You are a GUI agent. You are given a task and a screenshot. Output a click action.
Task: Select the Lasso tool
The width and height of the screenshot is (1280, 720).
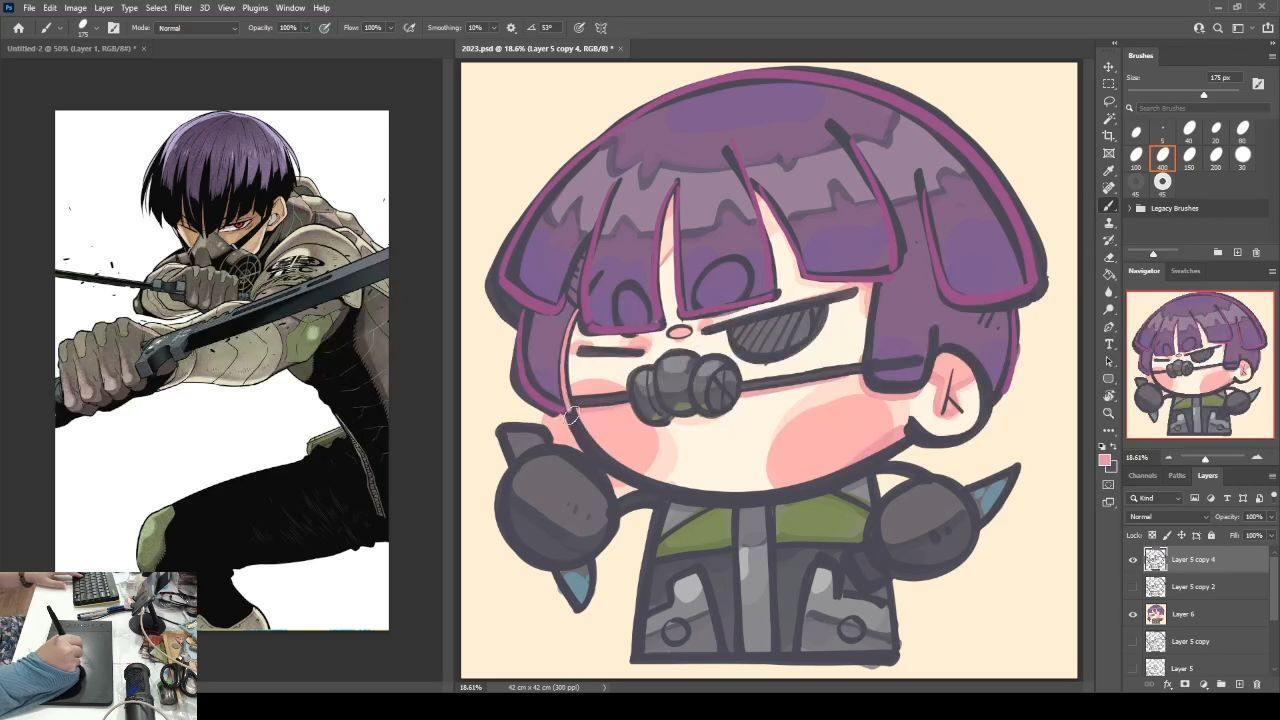[1108, 101]
